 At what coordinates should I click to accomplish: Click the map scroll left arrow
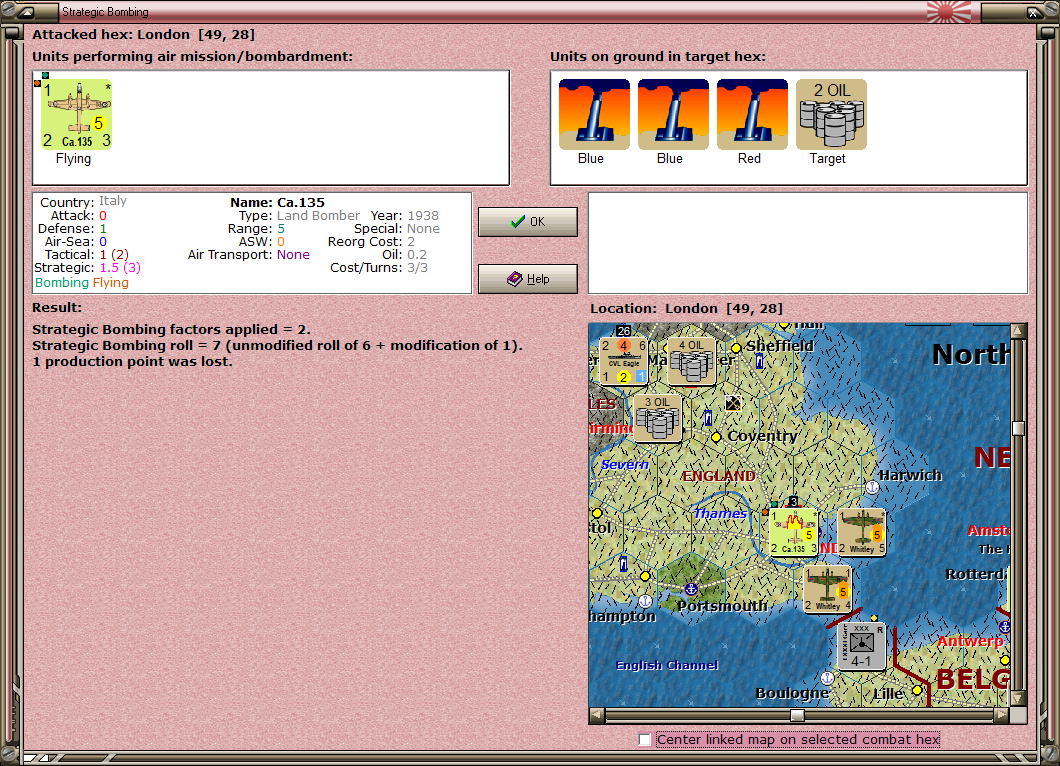[596, 714]
